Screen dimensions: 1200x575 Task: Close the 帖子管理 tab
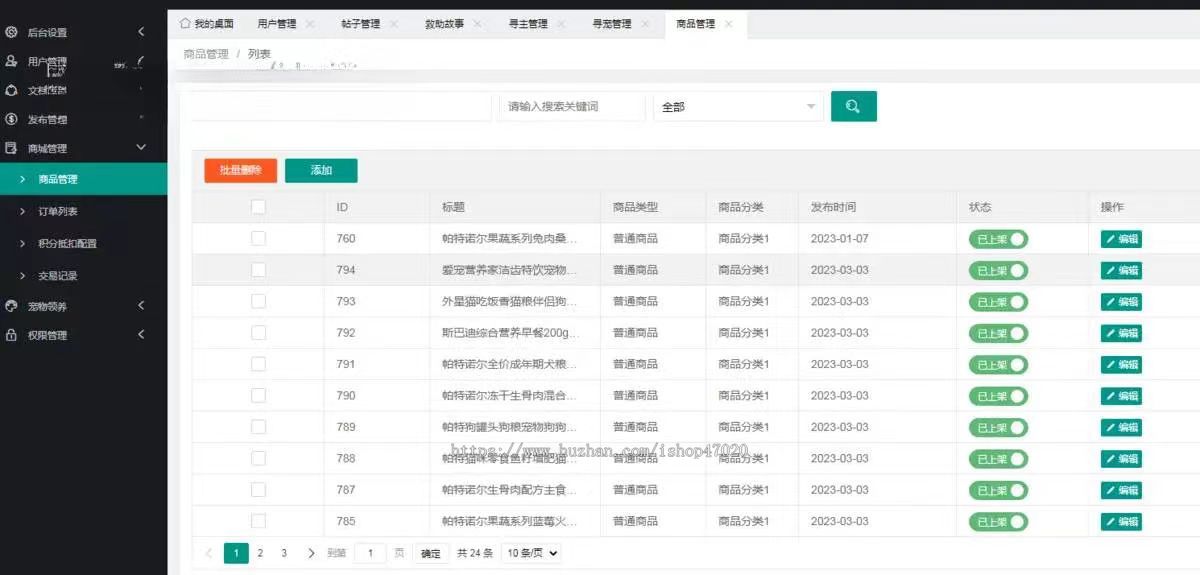(393, 24)
